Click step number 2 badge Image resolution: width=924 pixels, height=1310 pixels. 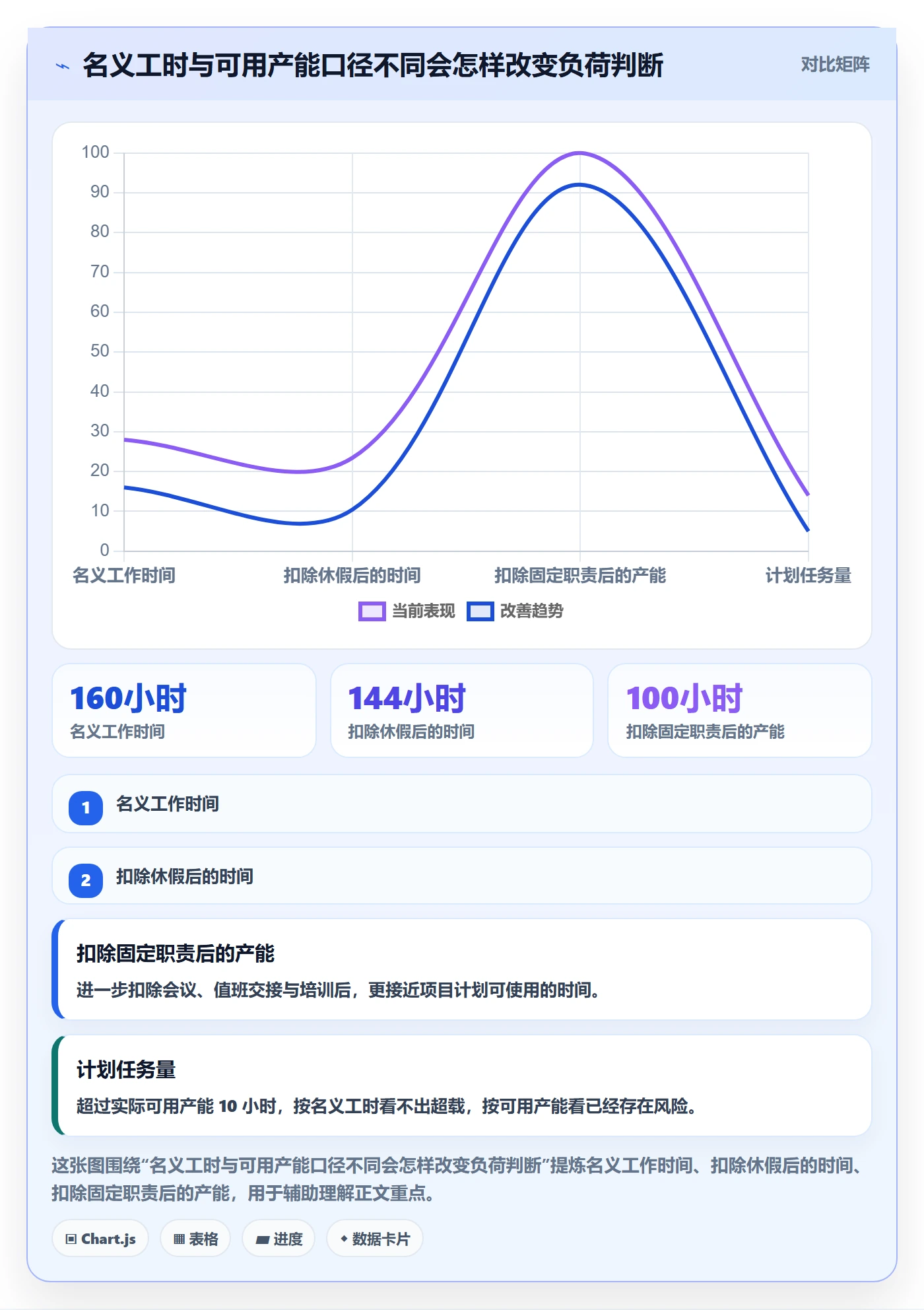click(86, 880)
